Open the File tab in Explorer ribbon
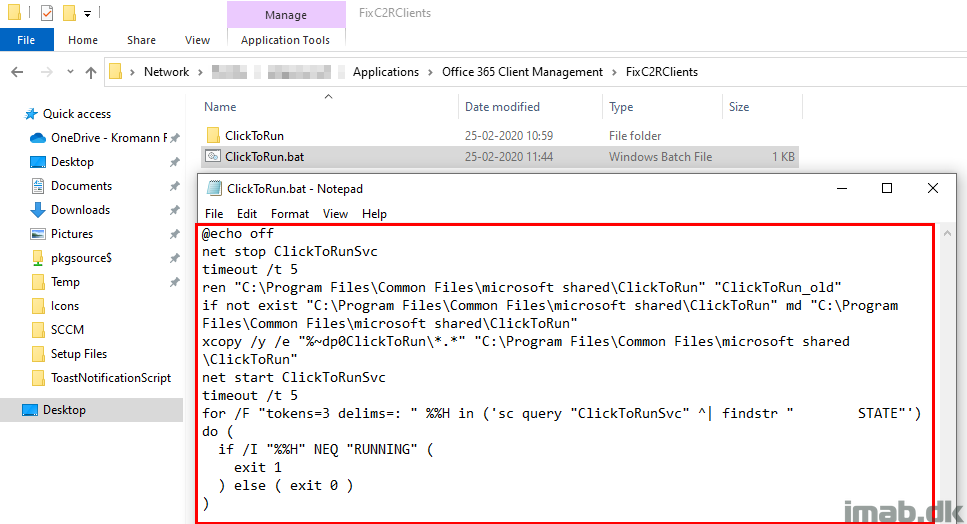967x524 pixels. point(27,40)
